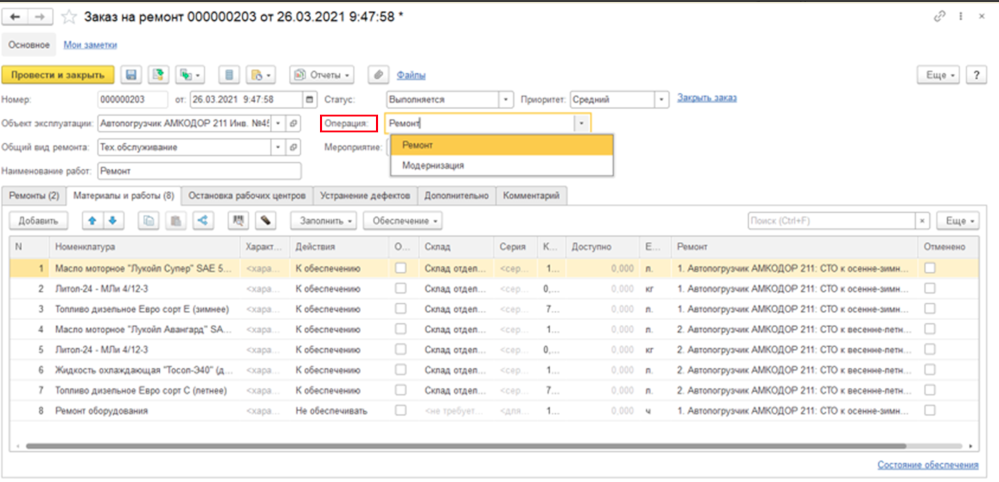The image size is (999, 482).
Task: Clear the search field with x icon
Action: click(924, 220)
